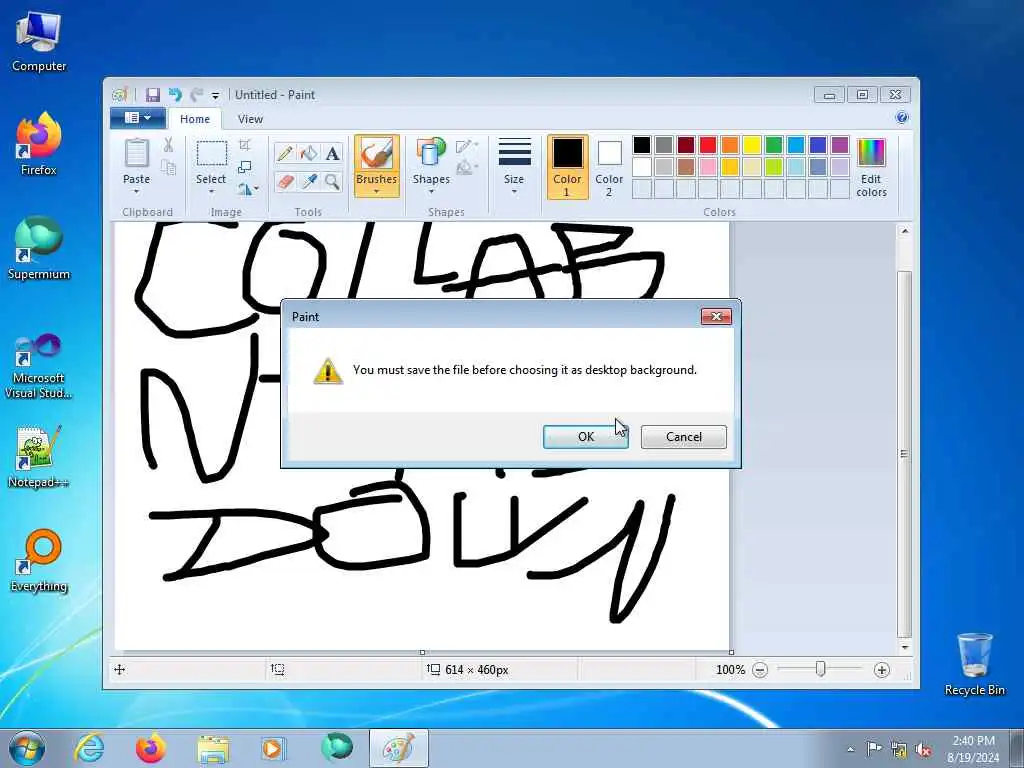Click Cancel in the Paint dialog
1024x768 pixels.
(x=684, y=437)
